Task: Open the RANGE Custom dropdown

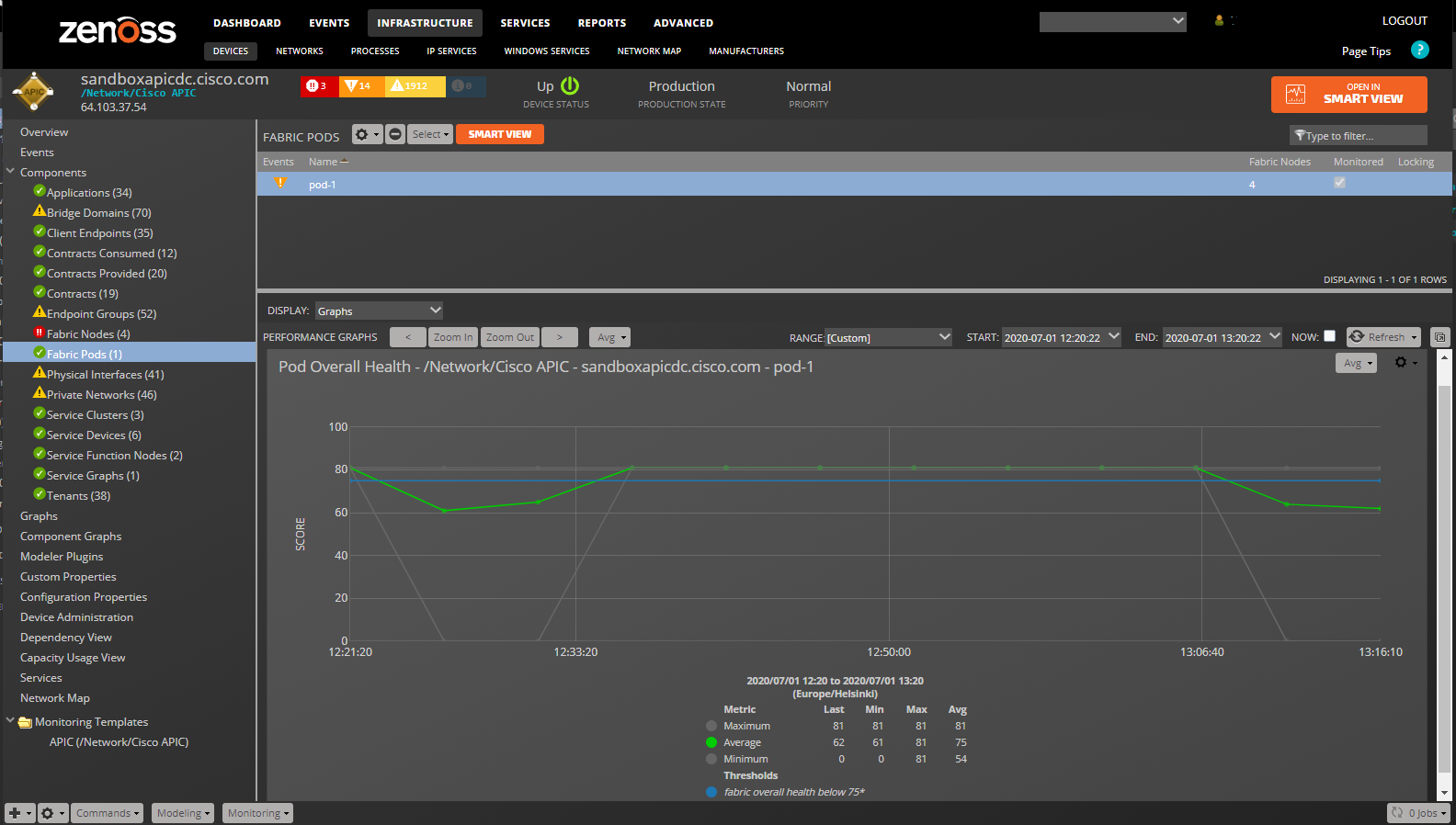Action: (888, 337)
